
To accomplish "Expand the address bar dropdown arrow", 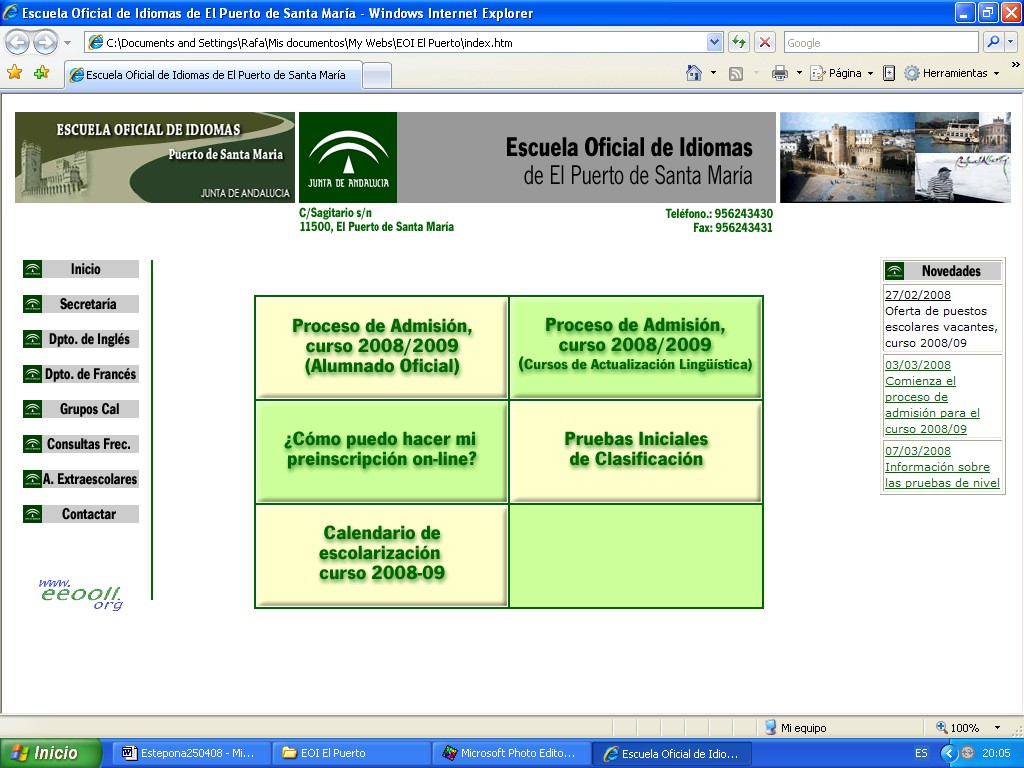I will click(x=714, y=43).
